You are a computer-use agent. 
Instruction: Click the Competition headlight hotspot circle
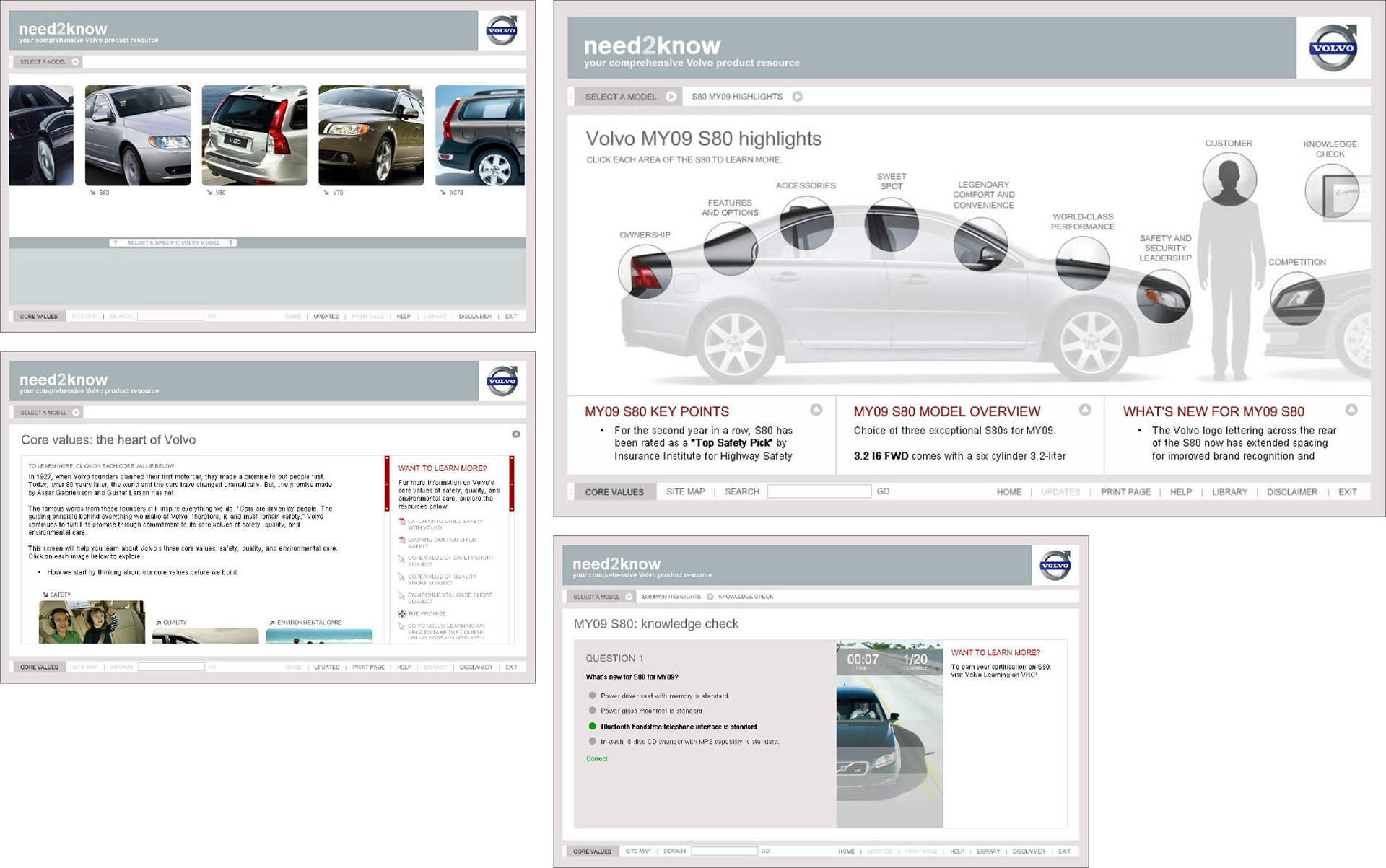pos(1297,298)
